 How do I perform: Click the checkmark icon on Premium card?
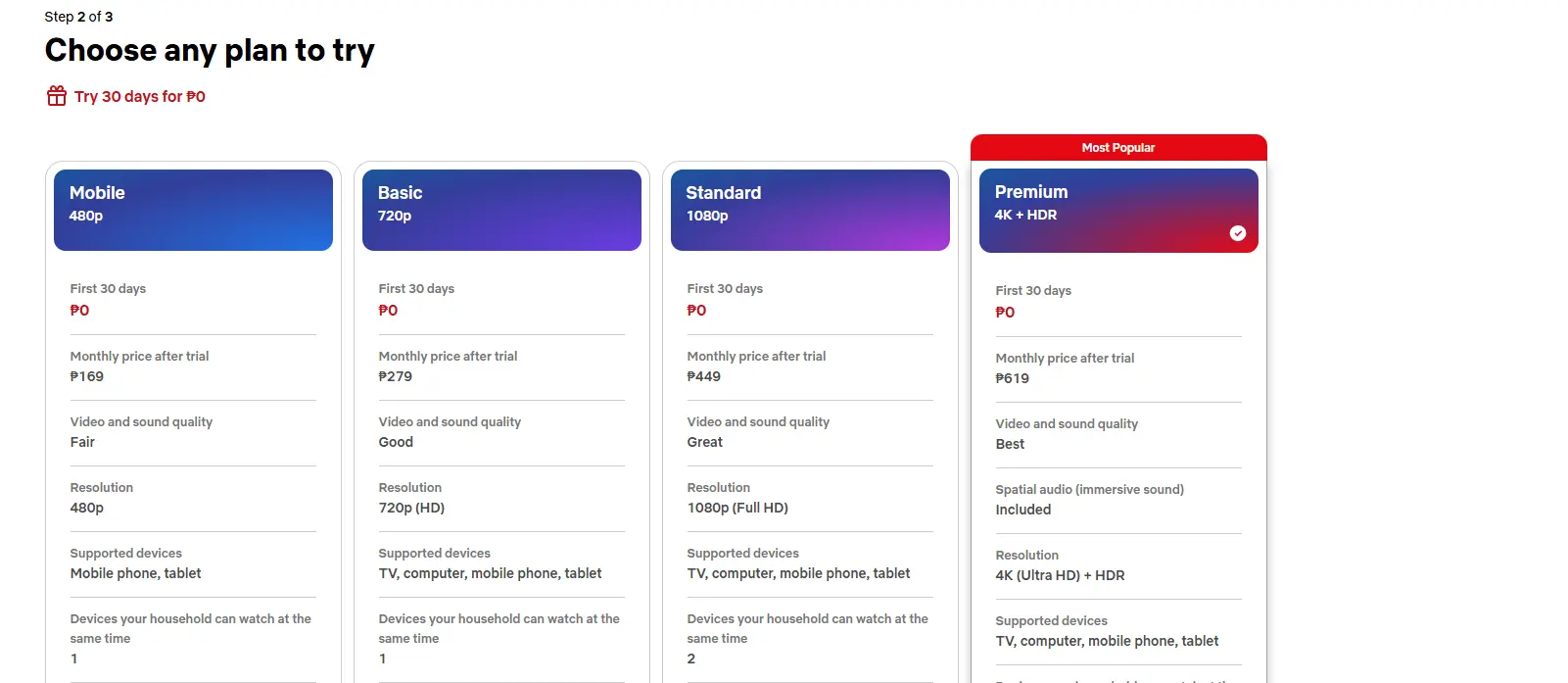pyautogui.click(x=1238, y=233)
